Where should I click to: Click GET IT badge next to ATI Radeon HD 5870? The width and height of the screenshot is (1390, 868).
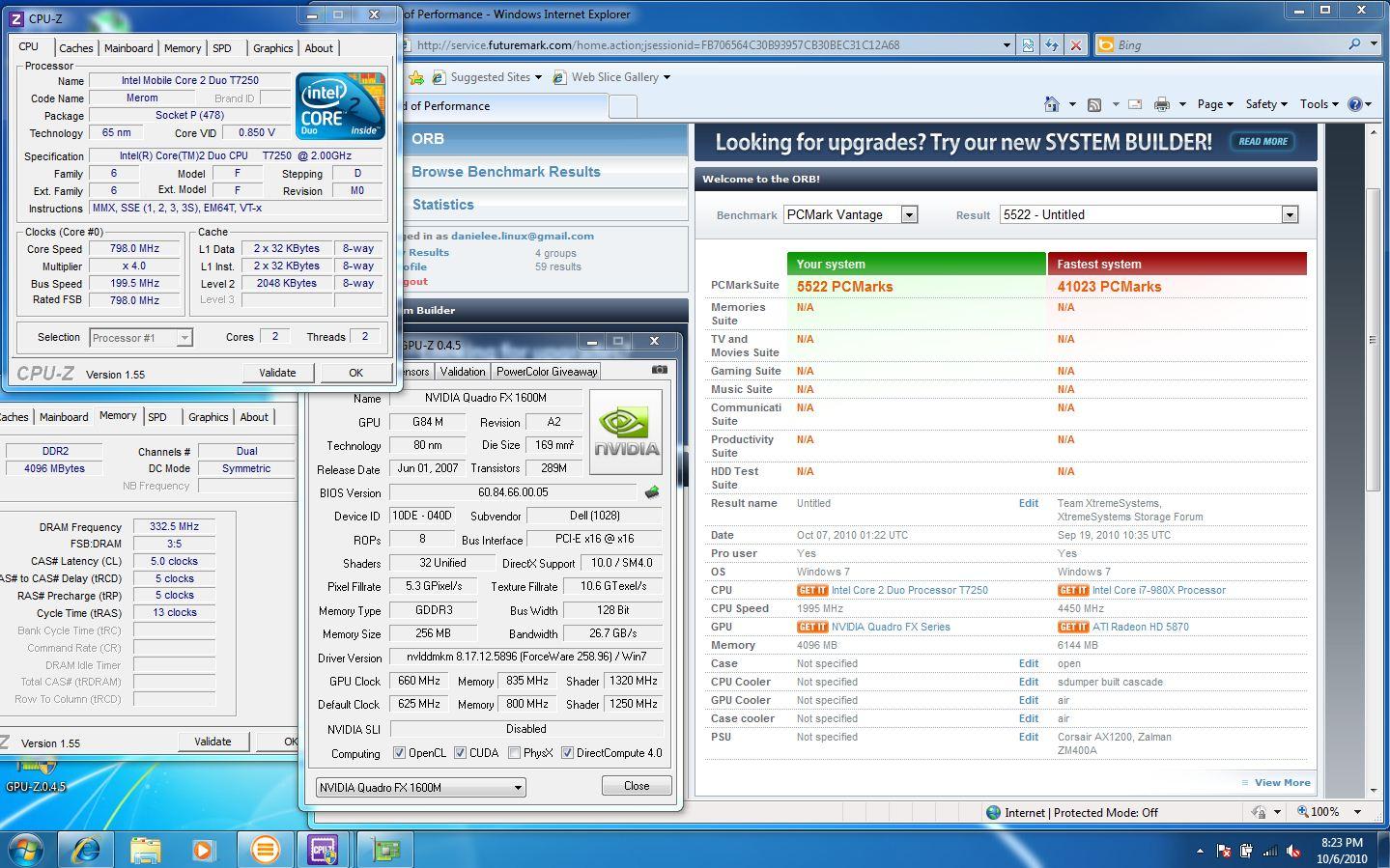(x=1072, y=627)
